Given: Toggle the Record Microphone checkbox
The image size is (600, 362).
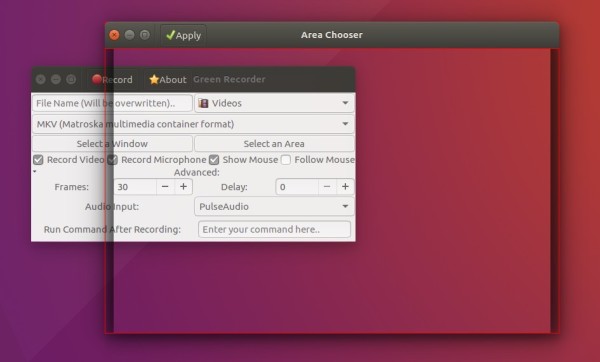Looking at the screenshot, I should click(112, 160).
